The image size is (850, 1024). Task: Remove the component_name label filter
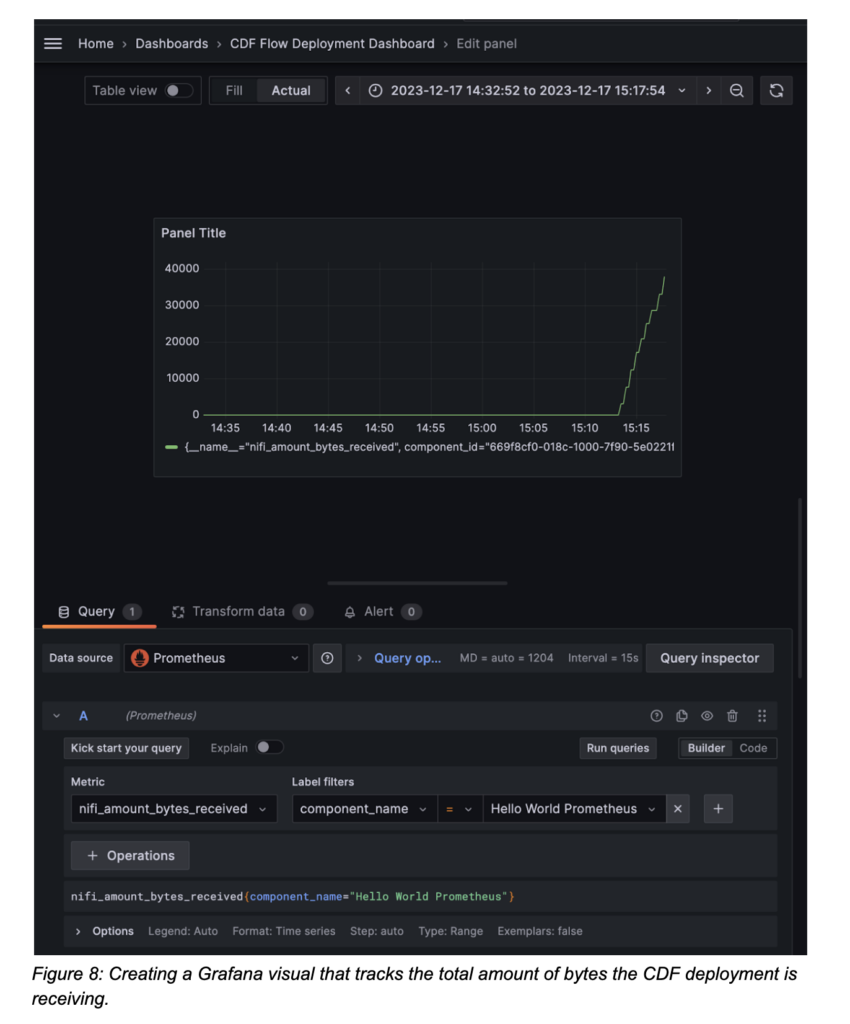coord(678,808)
